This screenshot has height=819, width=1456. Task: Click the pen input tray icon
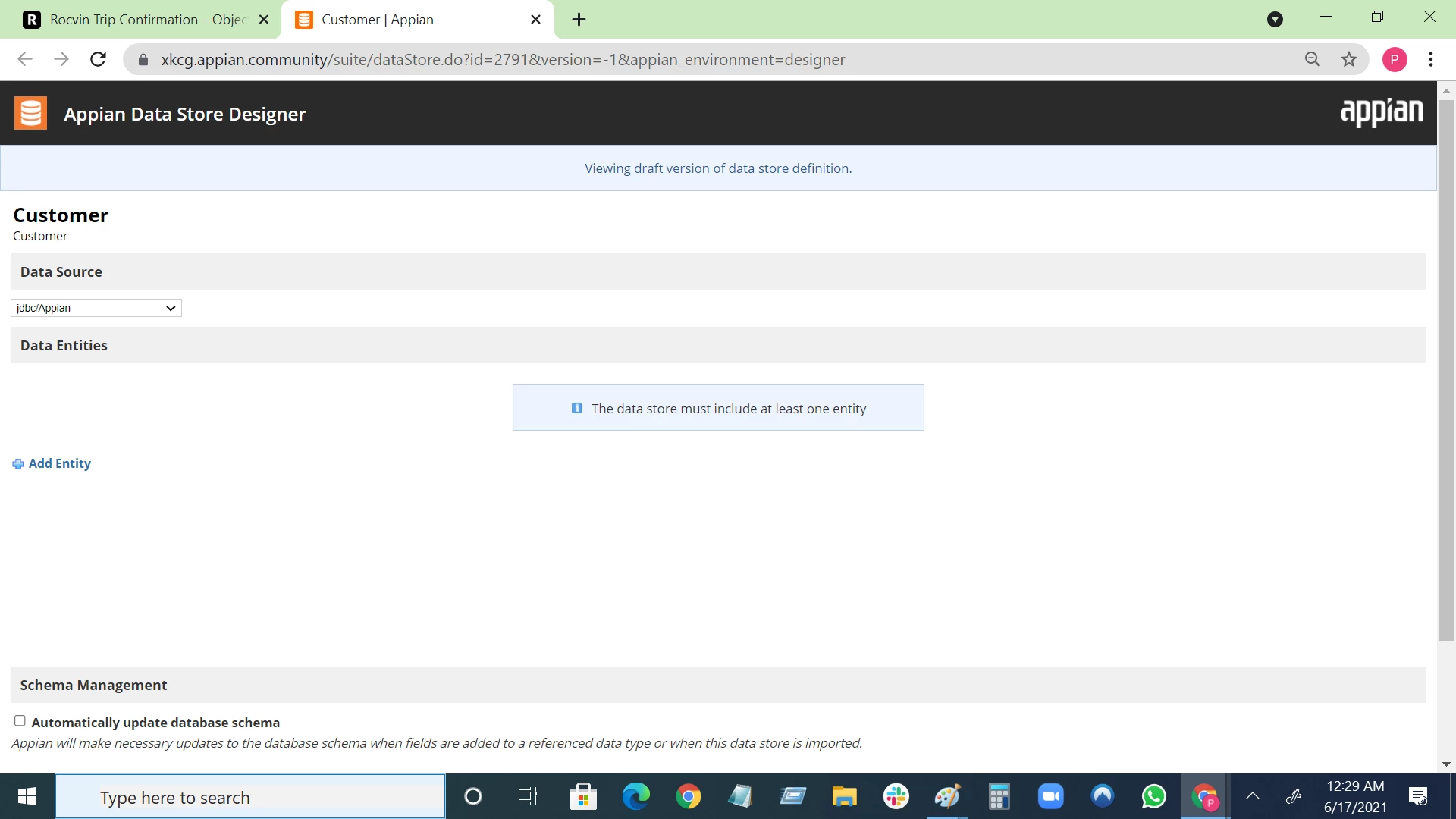pos(1294,796)
